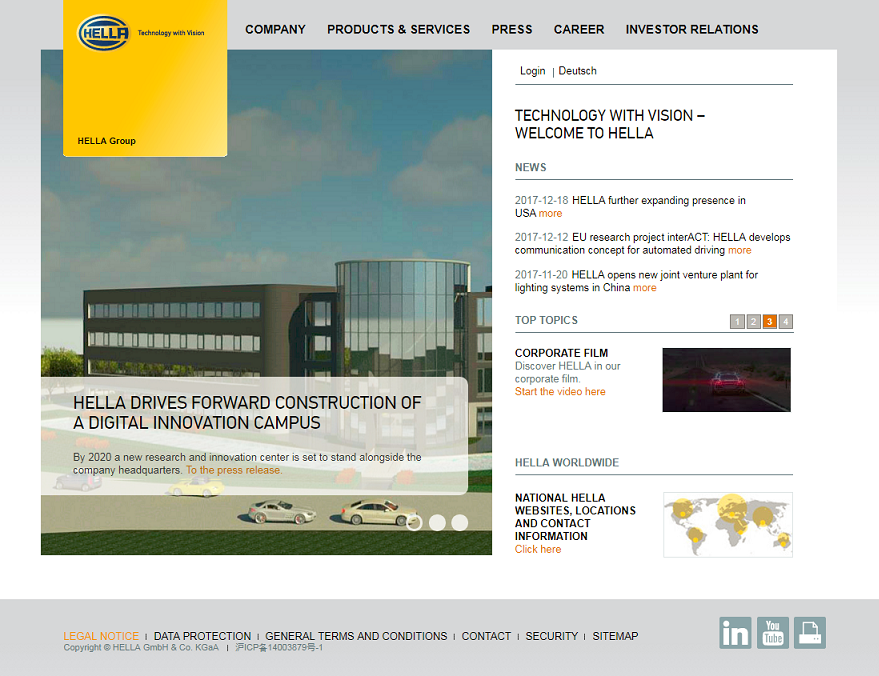Click the print page icon in footer

coord(810,633)
